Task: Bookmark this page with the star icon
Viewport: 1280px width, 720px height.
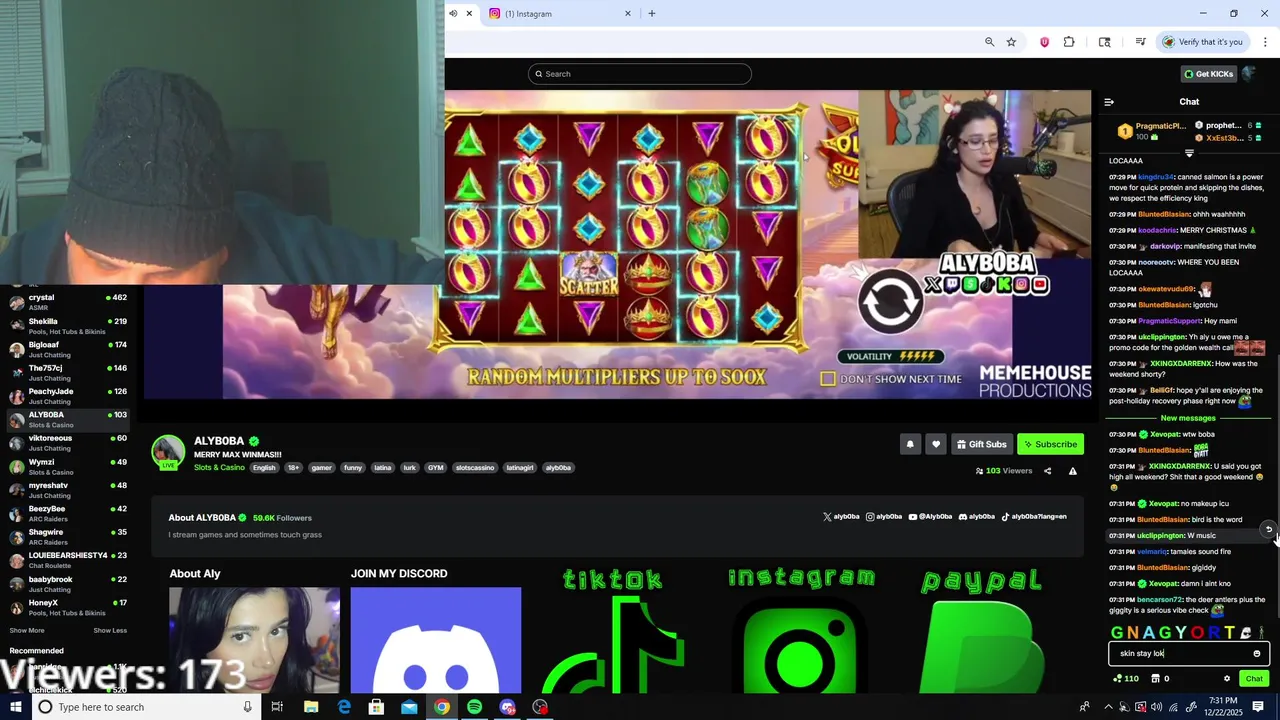Action: (x=1011, y=42)
